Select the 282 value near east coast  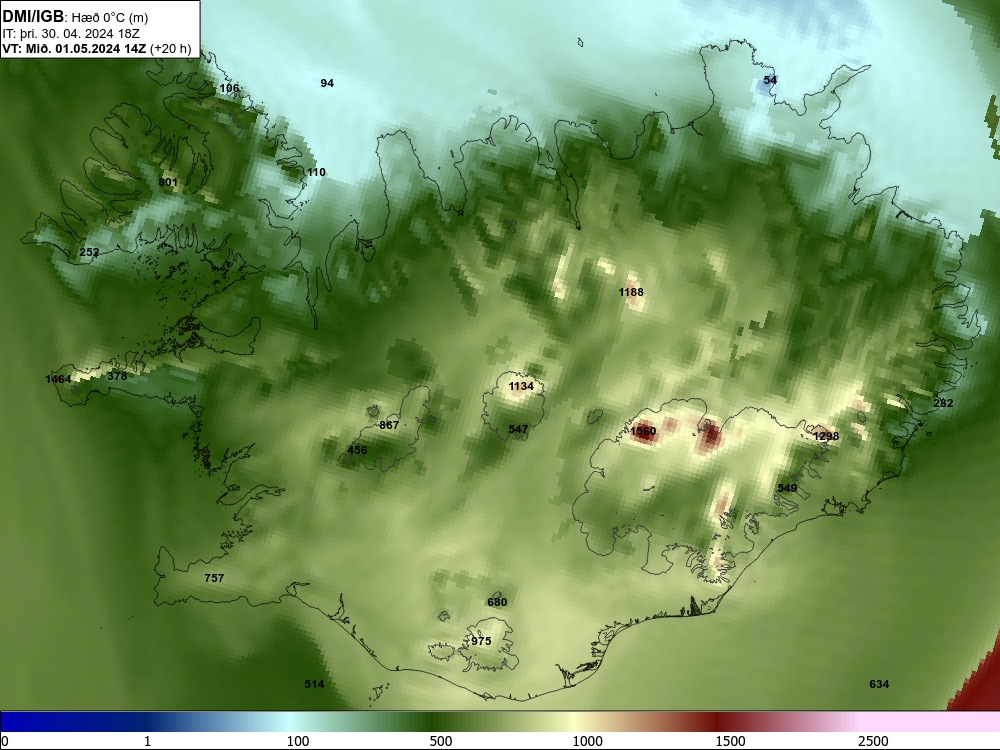coord(943,403)
